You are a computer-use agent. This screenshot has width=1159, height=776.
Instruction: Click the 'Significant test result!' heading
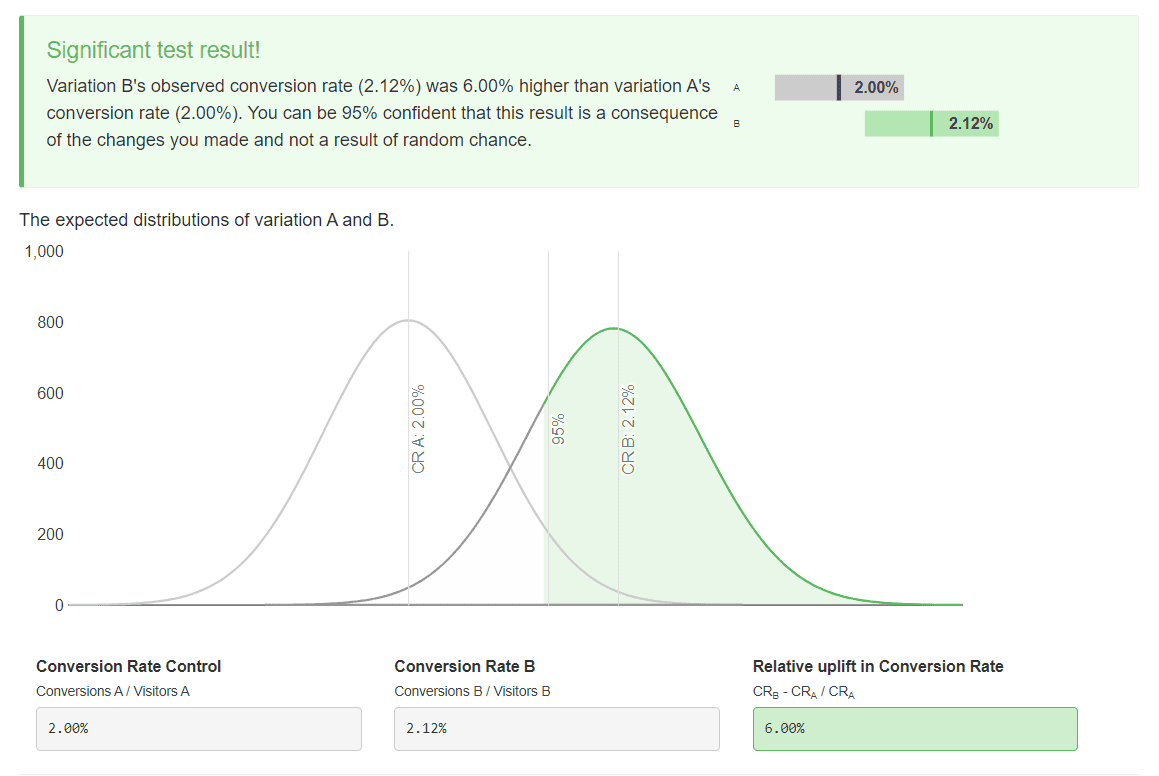(154, 48)
